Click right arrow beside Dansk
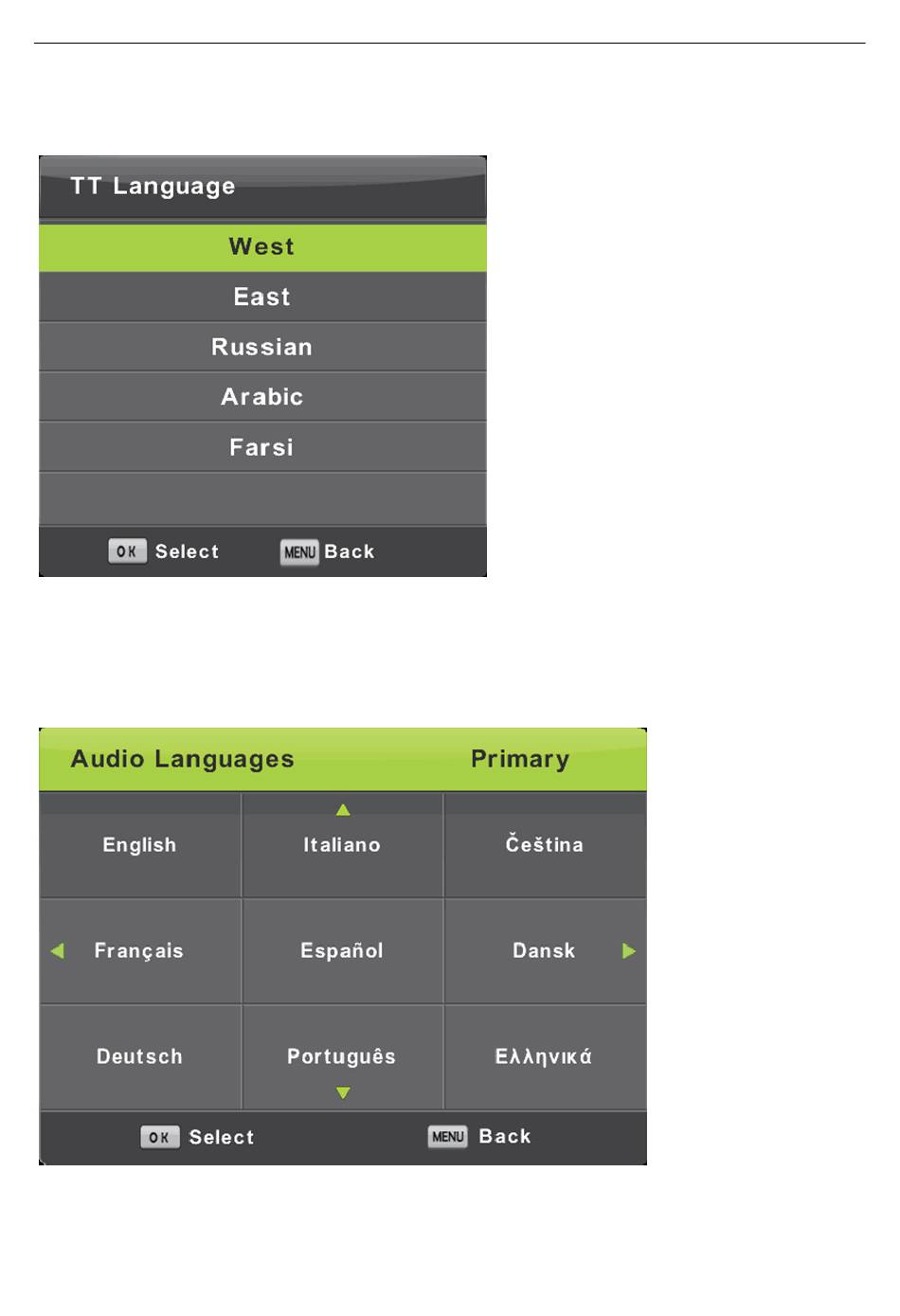Screen dimensions: 900x1316 pyautogui.click(x=629, y=951)
